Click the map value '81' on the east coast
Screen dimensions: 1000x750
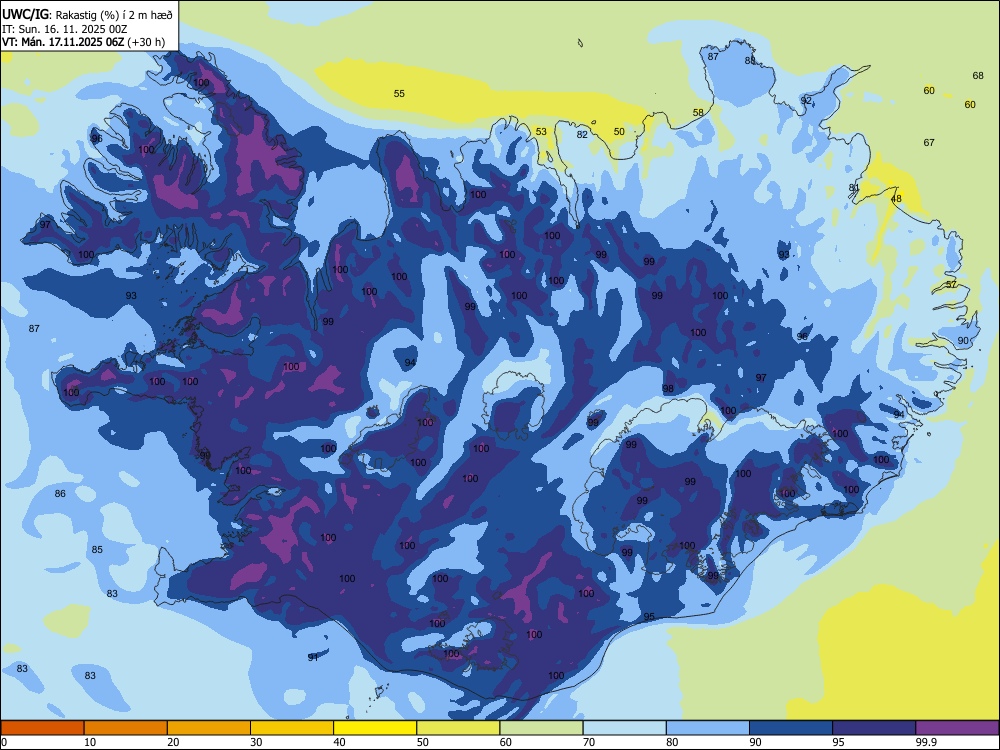(855, 188)
